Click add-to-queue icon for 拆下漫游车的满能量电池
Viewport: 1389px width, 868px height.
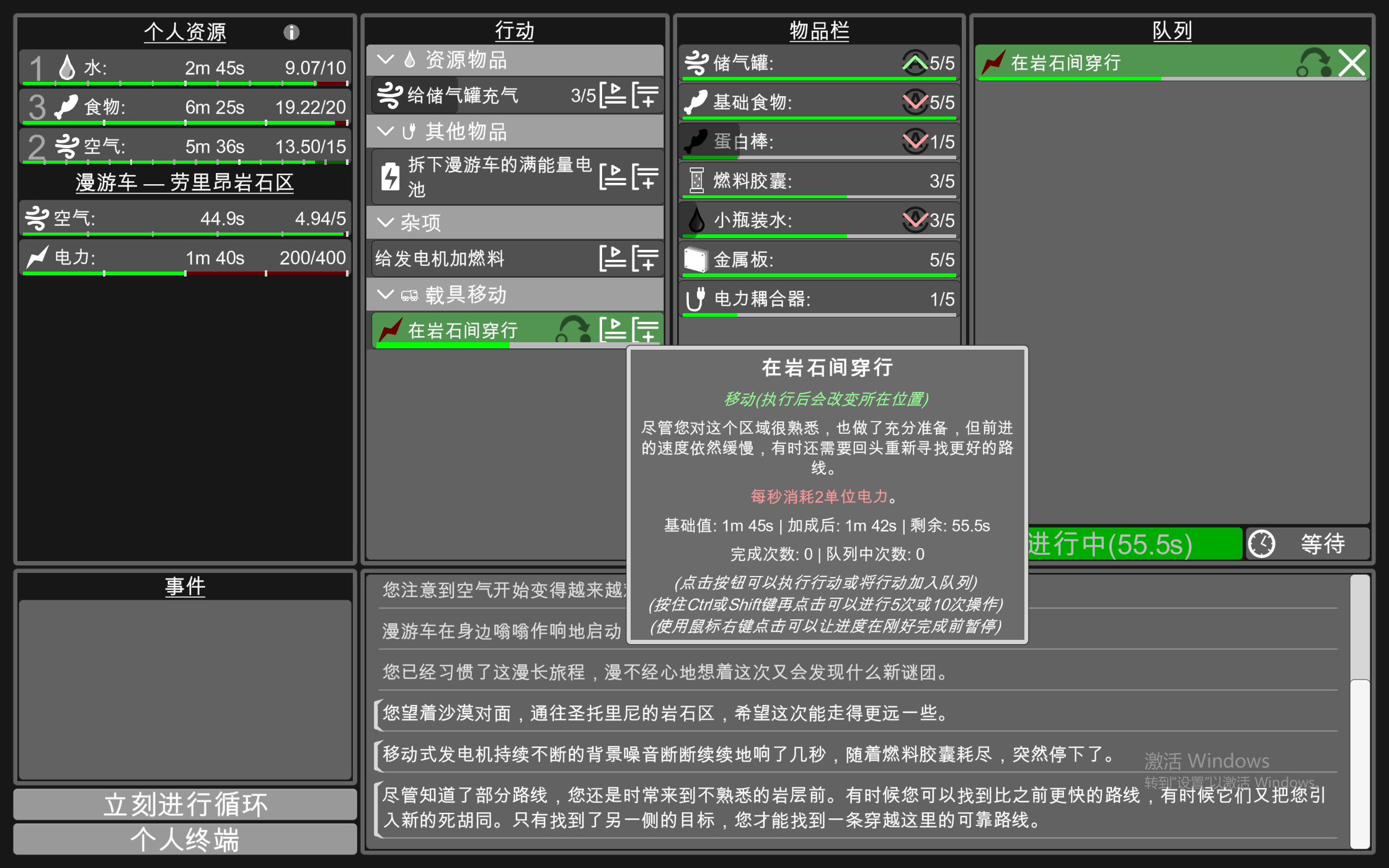646,177
